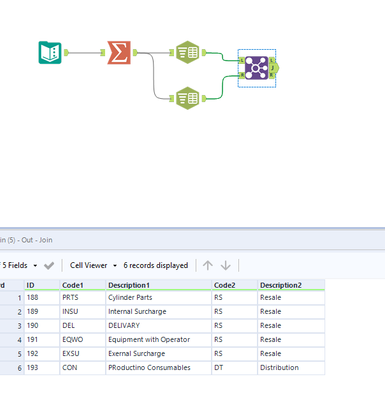The image size is (385, 400).
Task: Click the Join tool's J output anchor
Action: pyautogui.click(x=274, y=68)
